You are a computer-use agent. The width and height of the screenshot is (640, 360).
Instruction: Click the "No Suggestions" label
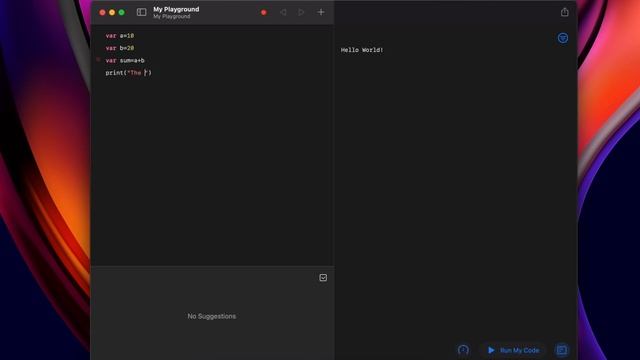[x=211, y=316]
